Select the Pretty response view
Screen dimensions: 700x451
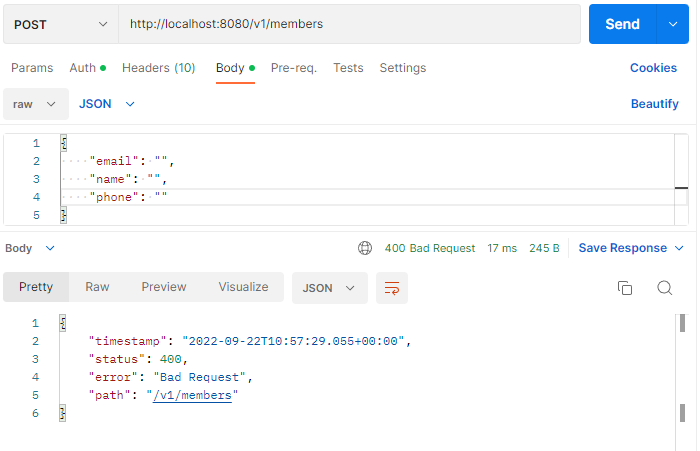click(x=36, y=287)
